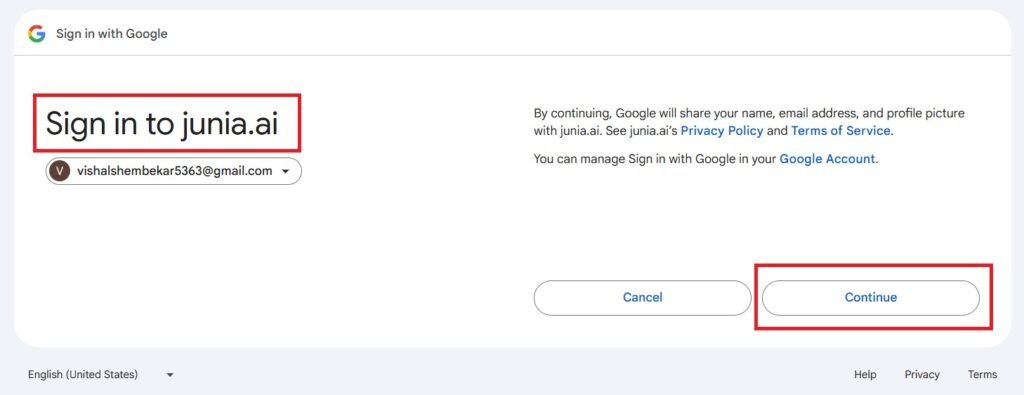Image resolution: width=1024 pixels, height=395 pixels.
Task: Click the English (United States) label text
Action: (x=83, y=375)
